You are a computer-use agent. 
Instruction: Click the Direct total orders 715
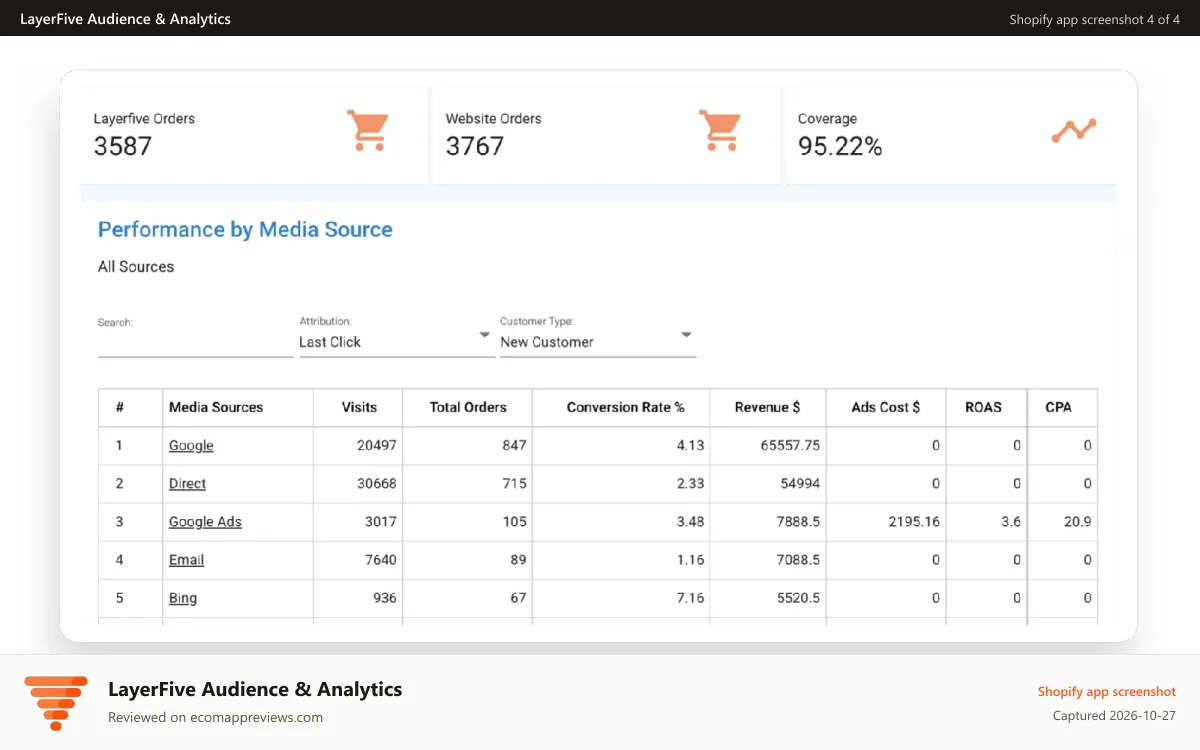pos(514,484)
